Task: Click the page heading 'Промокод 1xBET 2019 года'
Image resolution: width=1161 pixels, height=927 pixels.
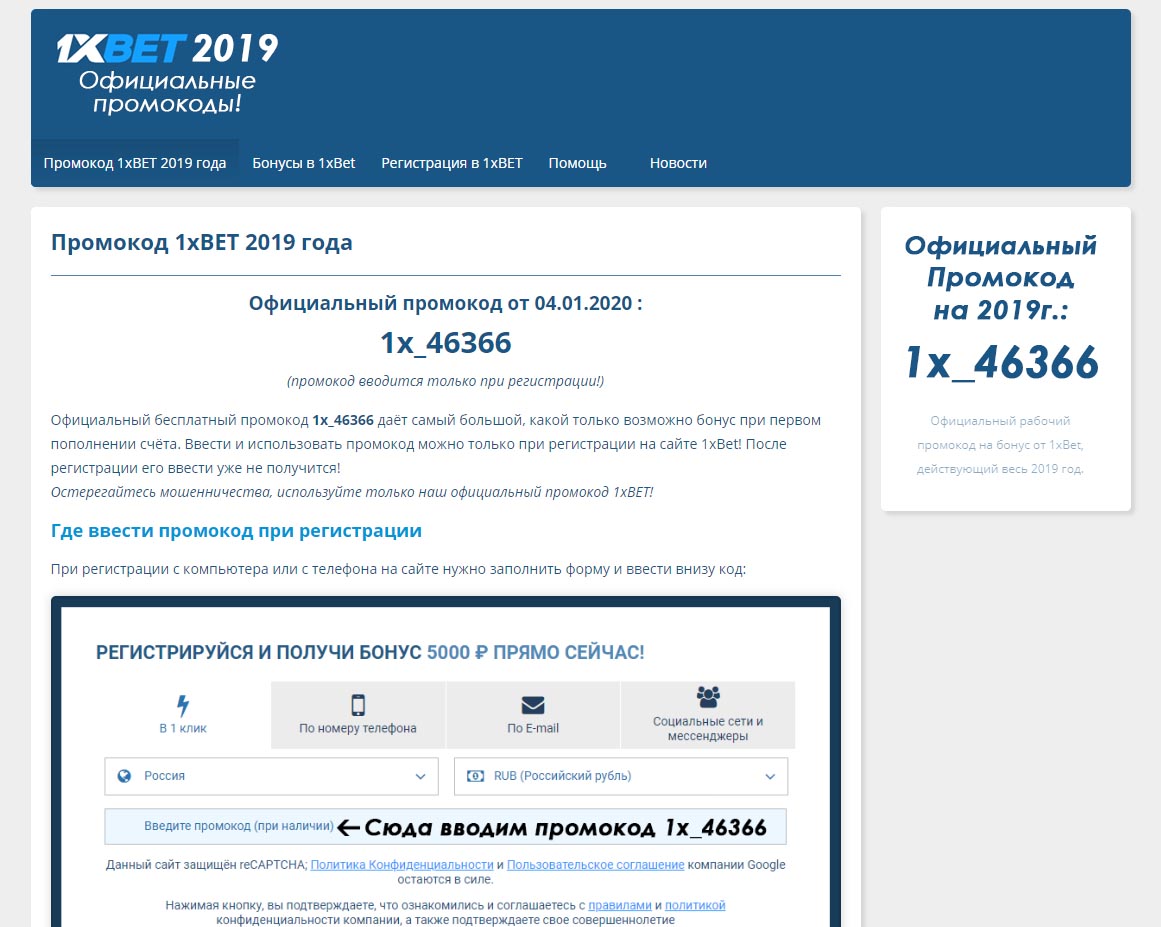Action: coord(201,243)
